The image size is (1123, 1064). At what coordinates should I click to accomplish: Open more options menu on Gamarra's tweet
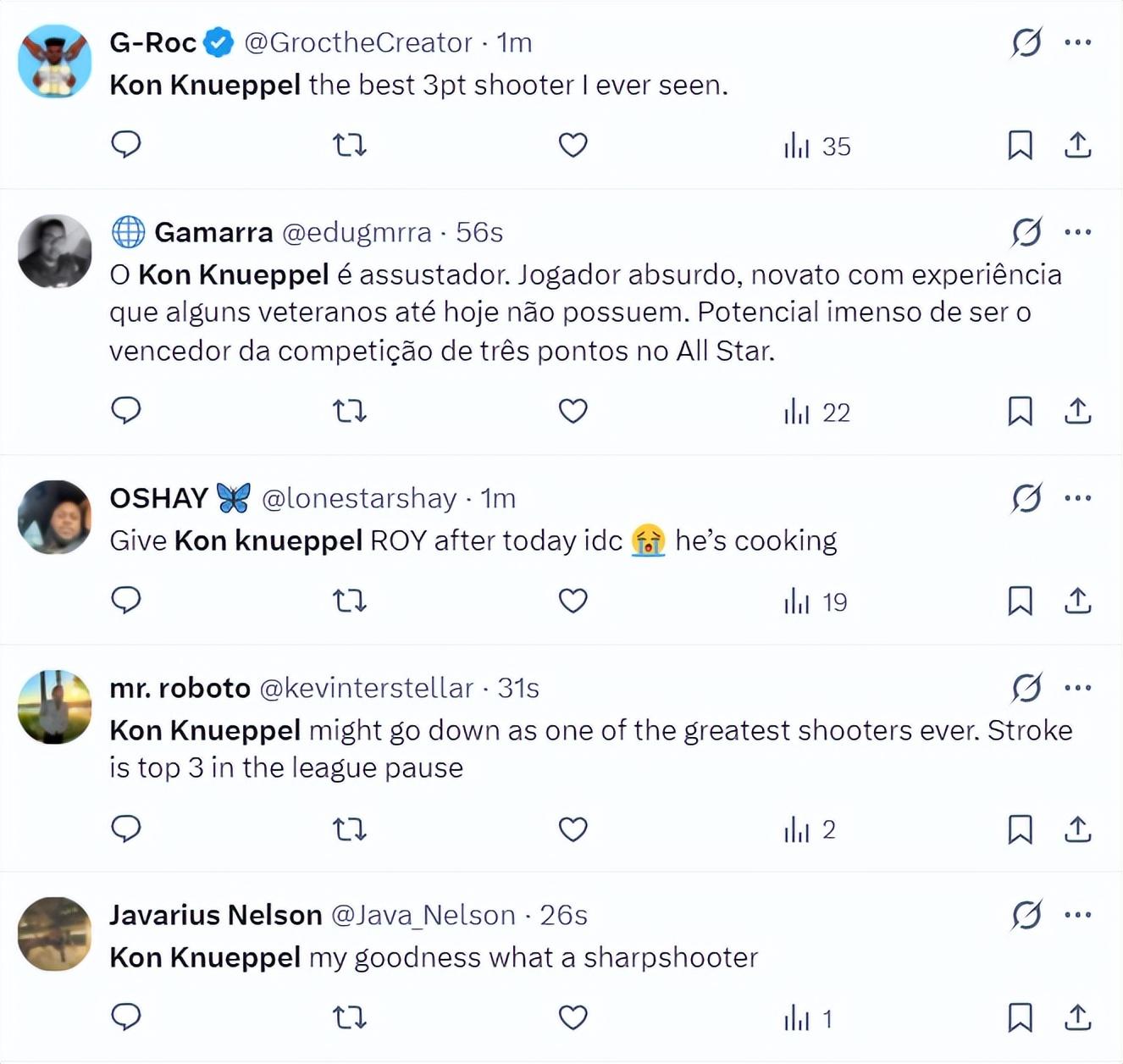(x=1077, y=232)
